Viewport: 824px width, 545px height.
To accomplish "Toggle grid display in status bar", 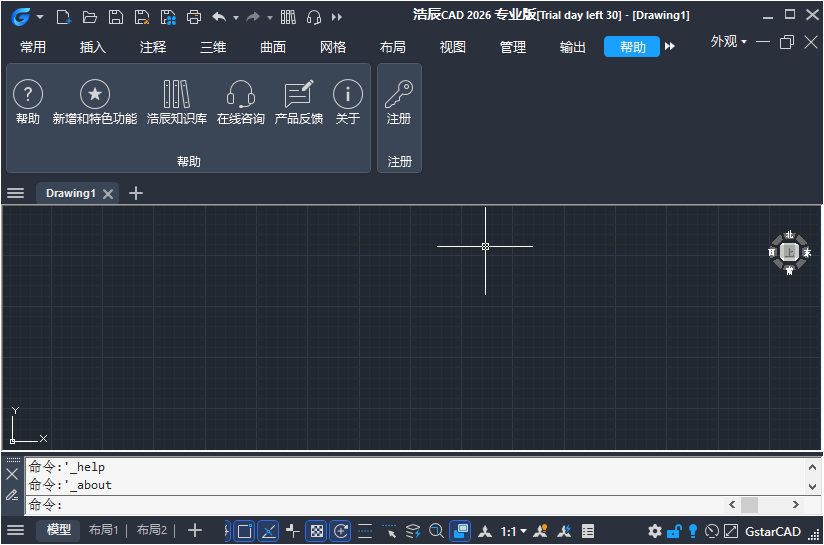I will point(315,531).
